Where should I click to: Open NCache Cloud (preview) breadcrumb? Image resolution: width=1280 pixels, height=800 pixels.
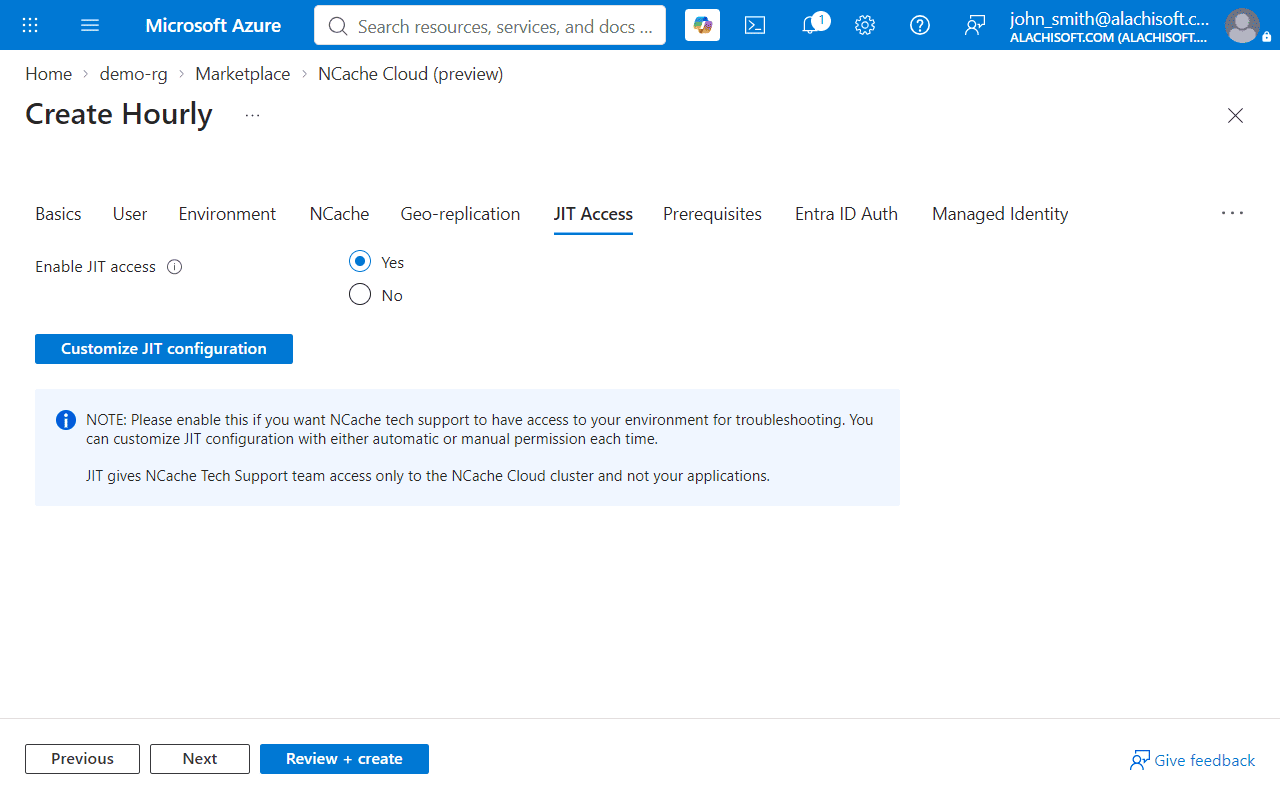[410, 74]
